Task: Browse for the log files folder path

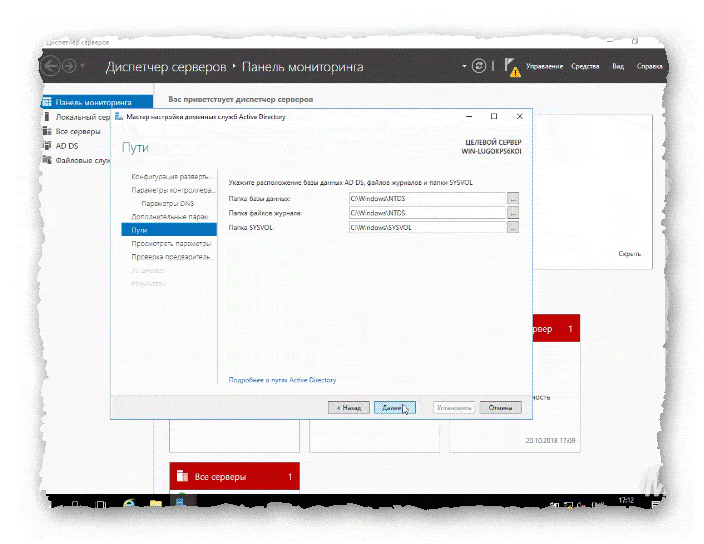Action: coord(513,213)
